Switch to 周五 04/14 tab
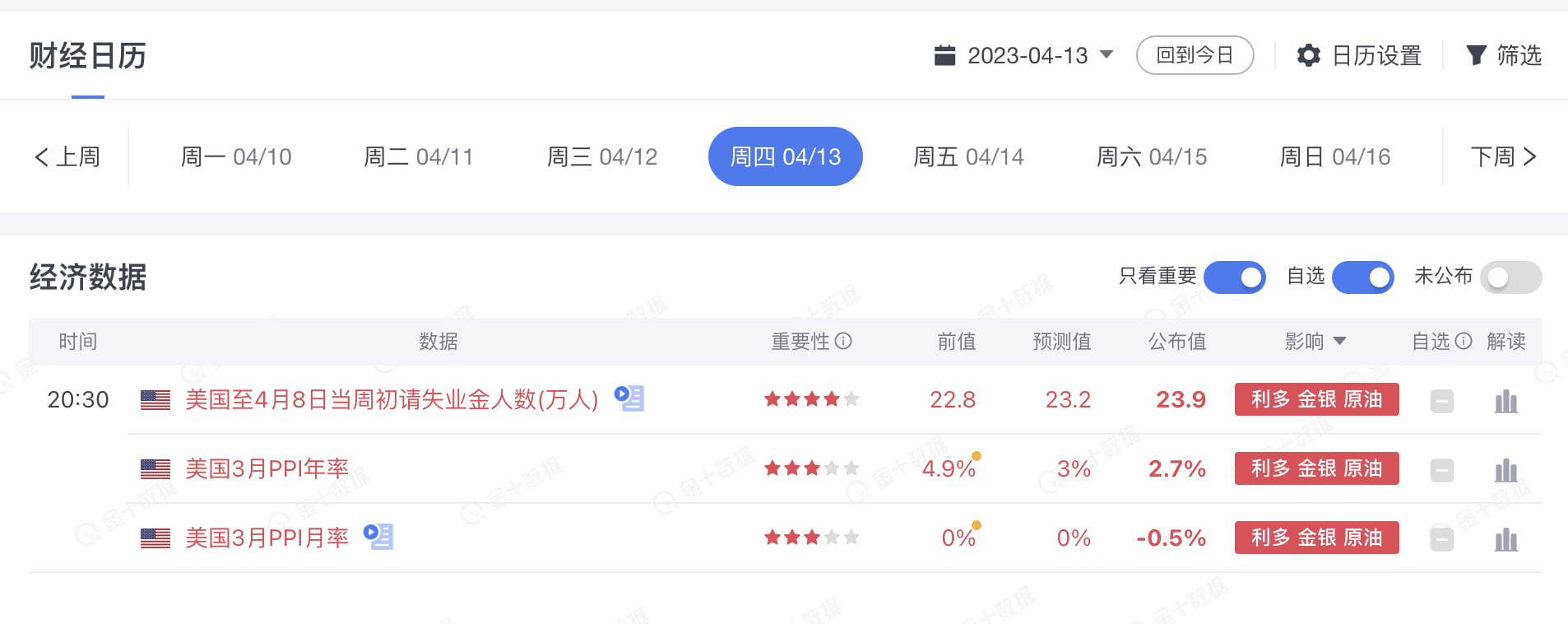This screenshot has height=624, width=1568. coord(968,156)
